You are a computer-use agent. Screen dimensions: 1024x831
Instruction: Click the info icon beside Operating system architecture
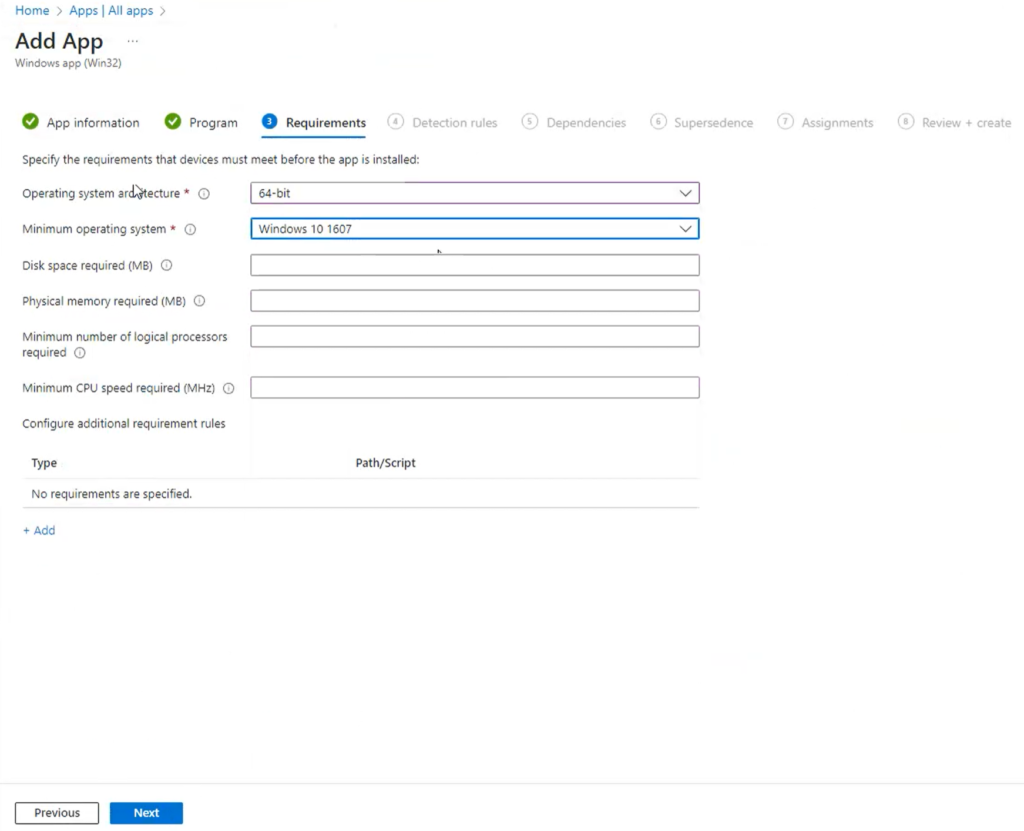click(x=204, y=193)
